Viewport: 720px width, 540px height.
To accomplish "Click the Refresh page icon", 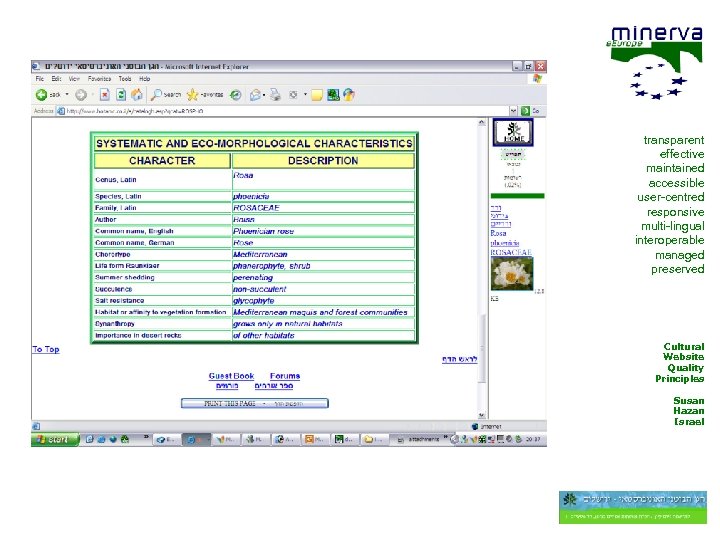I will [121, 95].
